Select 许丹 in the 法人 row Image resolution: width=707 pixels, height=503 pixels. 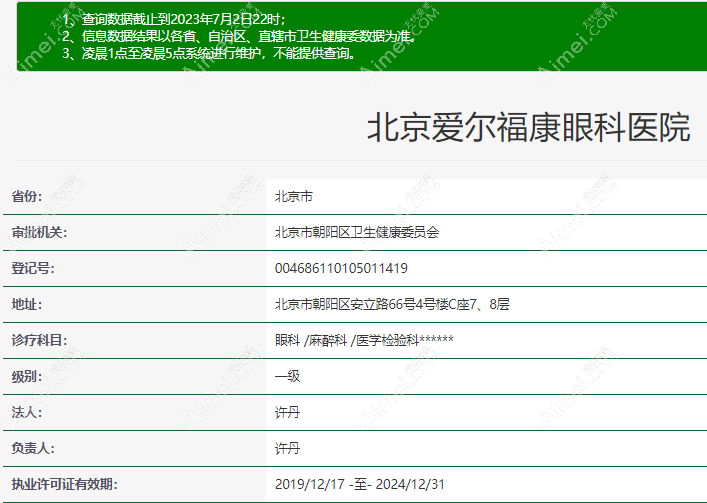(287, 412)
